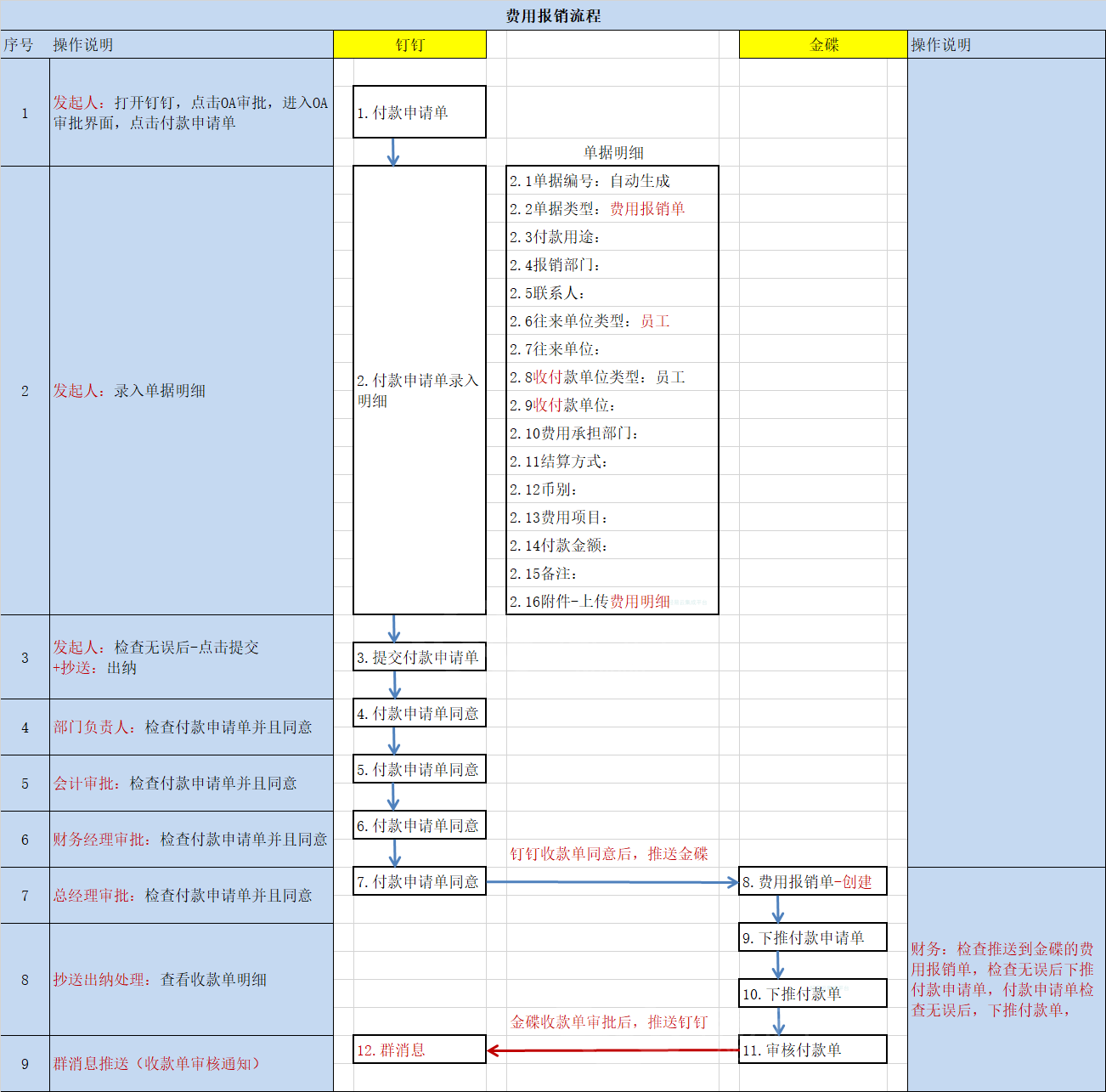Click the yellow 金碟 header cell
Screen dimensions: 1106x1092
pyautogui.click(x=823, y=44)
